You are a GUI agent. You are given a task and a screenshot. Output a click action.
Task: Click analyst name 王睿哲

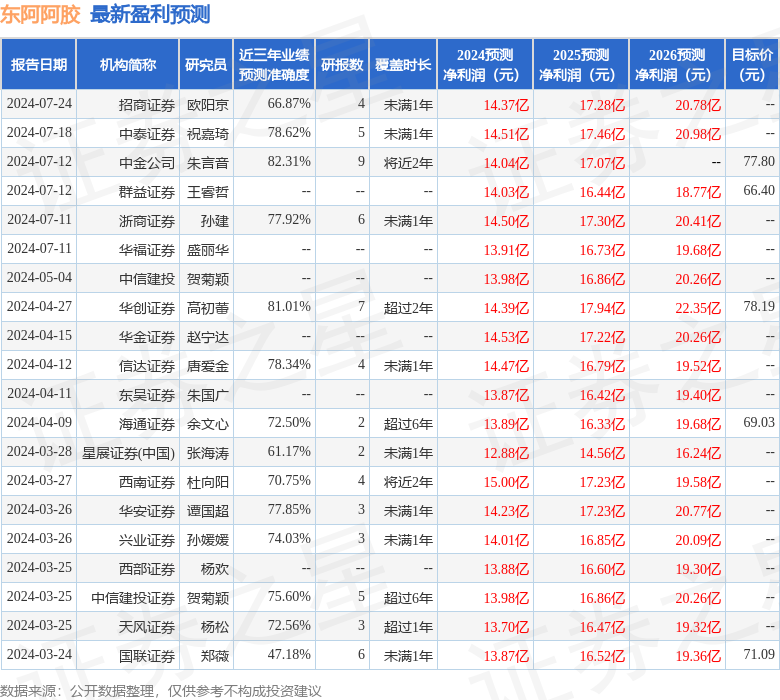click(x=207, y=192)
